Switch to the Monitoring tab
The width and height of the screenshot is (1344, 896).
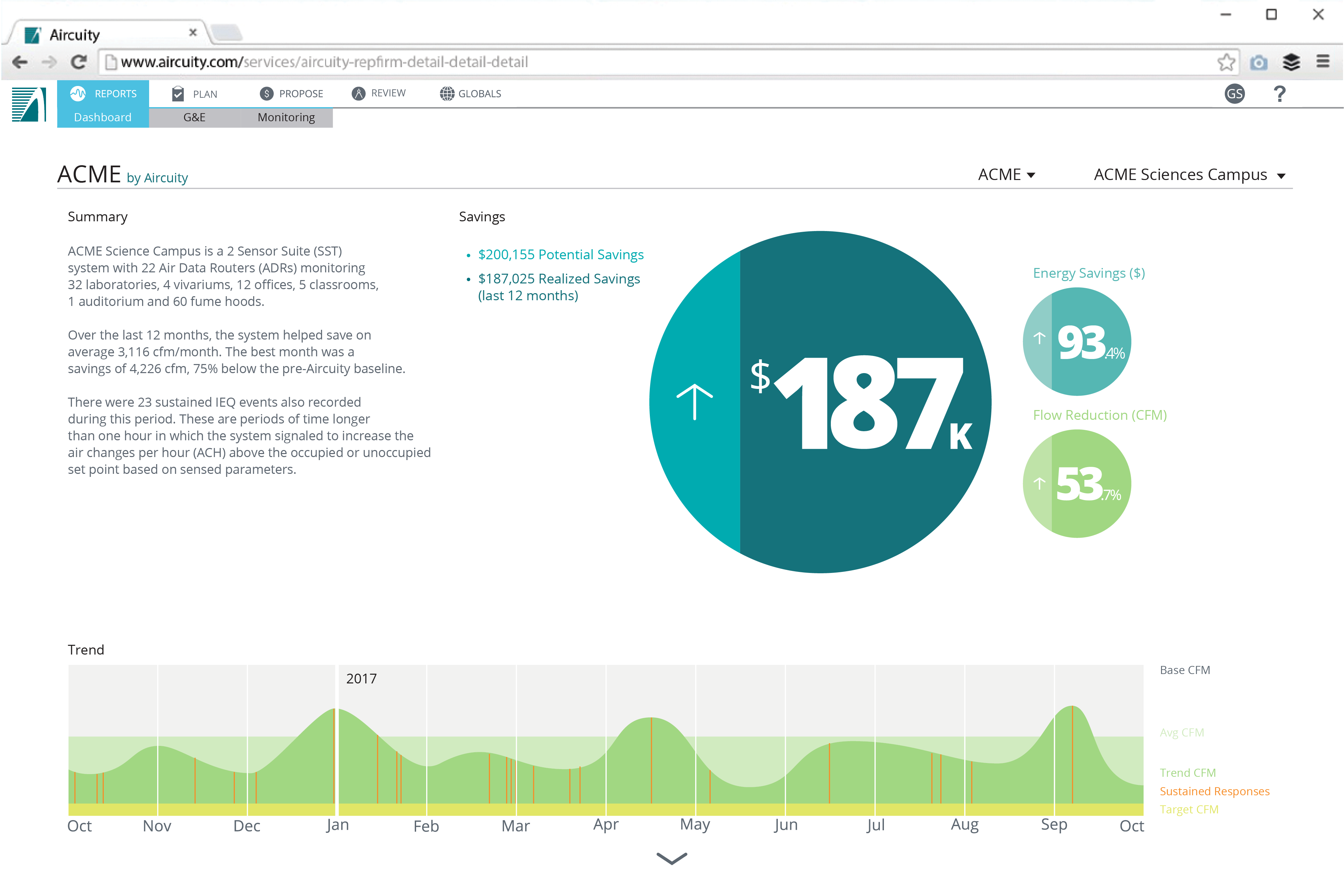click(286, 117)
